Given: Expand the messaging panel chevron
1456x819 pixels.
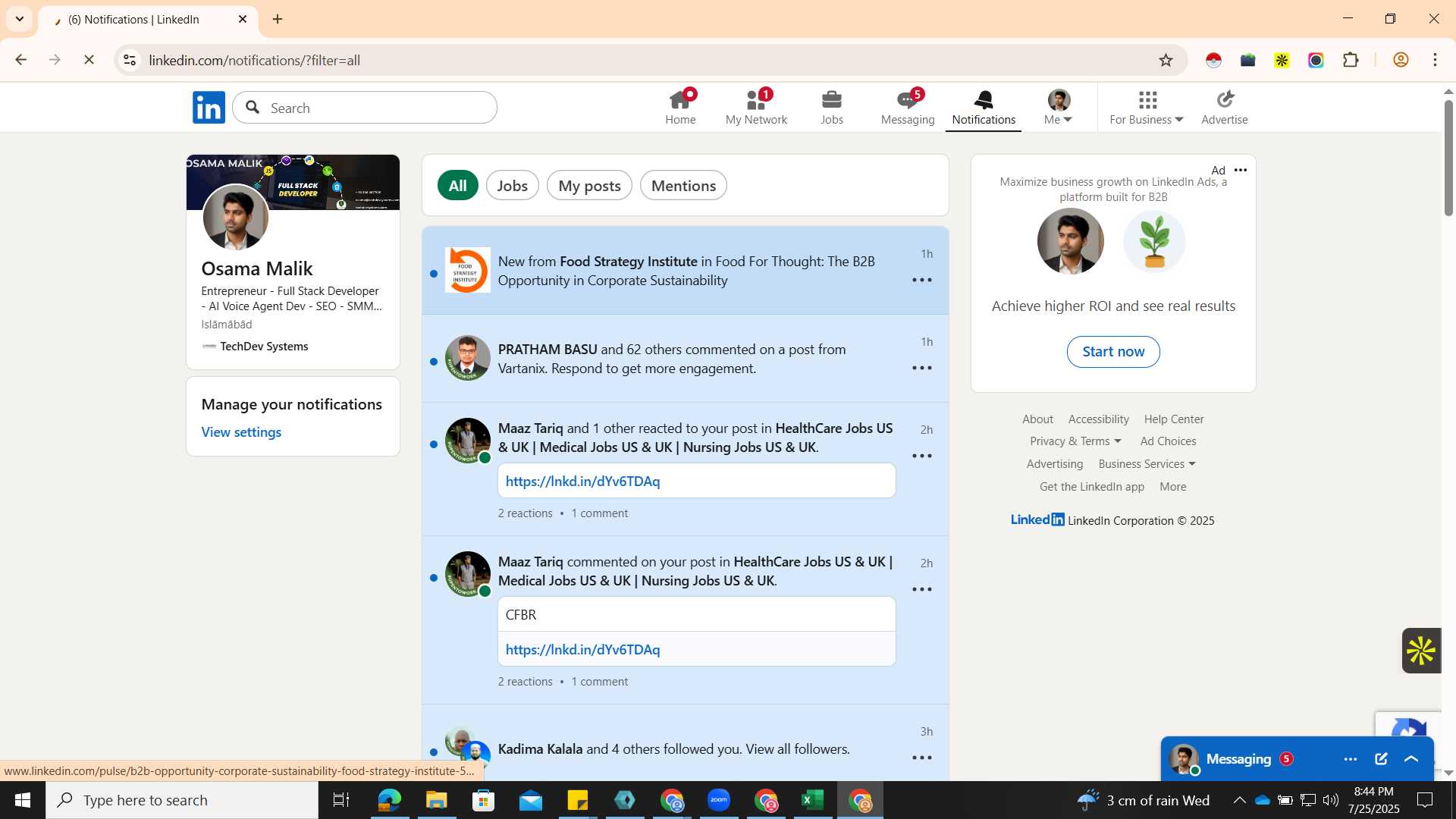Looking at the screenshot, I should click(1411, 759).
